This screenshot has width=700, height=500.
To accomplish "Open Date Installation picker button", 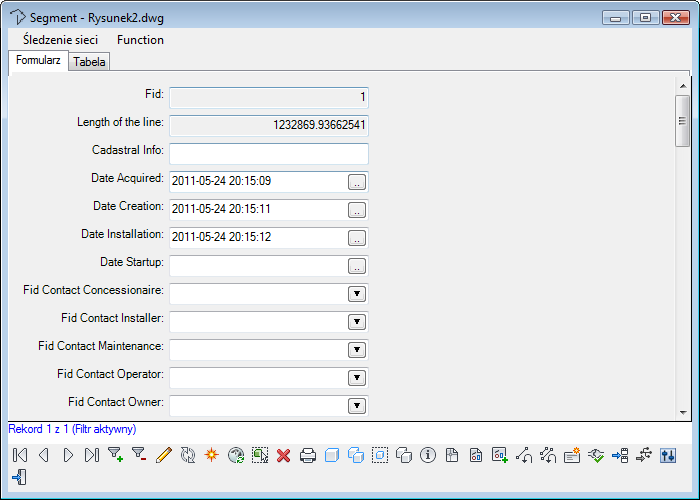I will [357, 238].
